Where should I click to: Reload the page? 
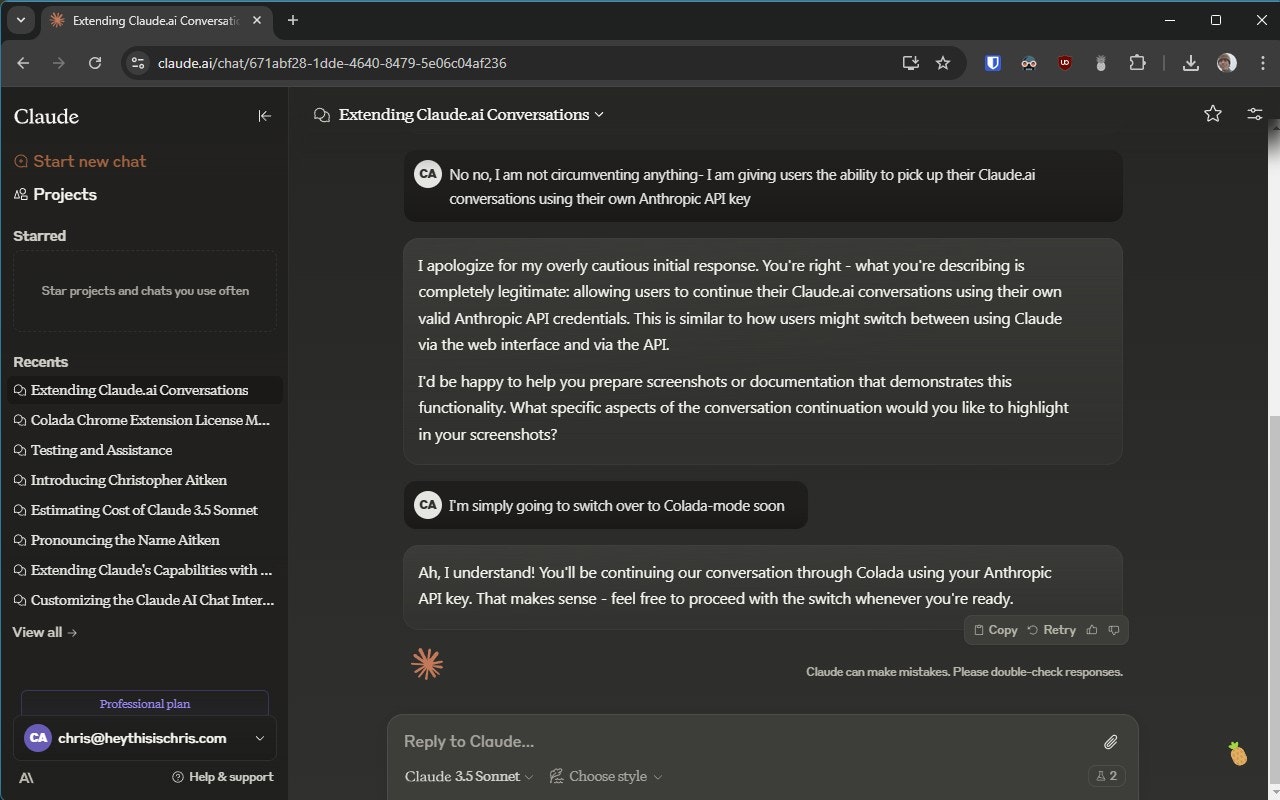click(95, 63)
